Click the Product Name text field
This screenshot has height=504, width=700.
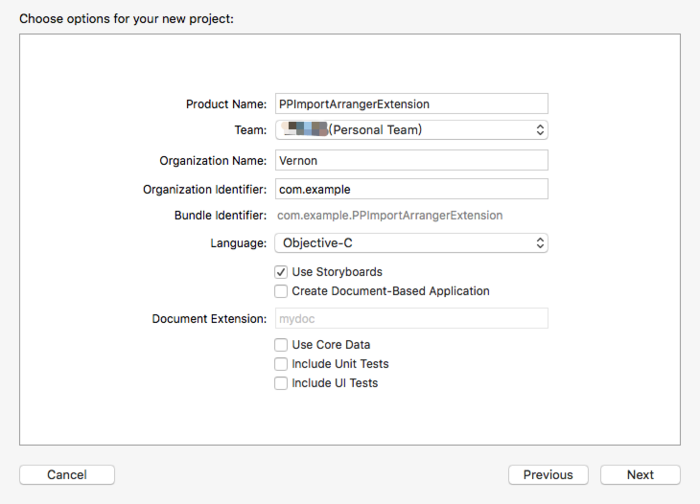coord(411,104)
